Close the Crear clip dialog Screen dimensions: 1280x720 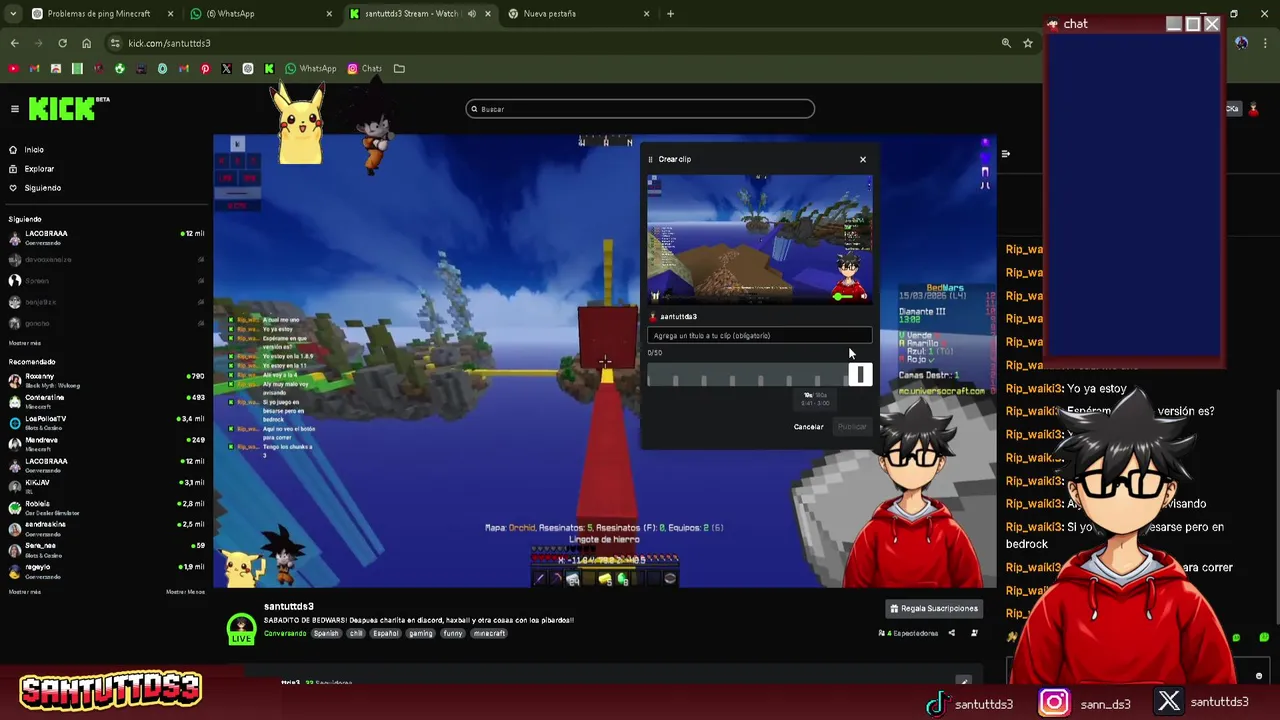tap(863, 159)
